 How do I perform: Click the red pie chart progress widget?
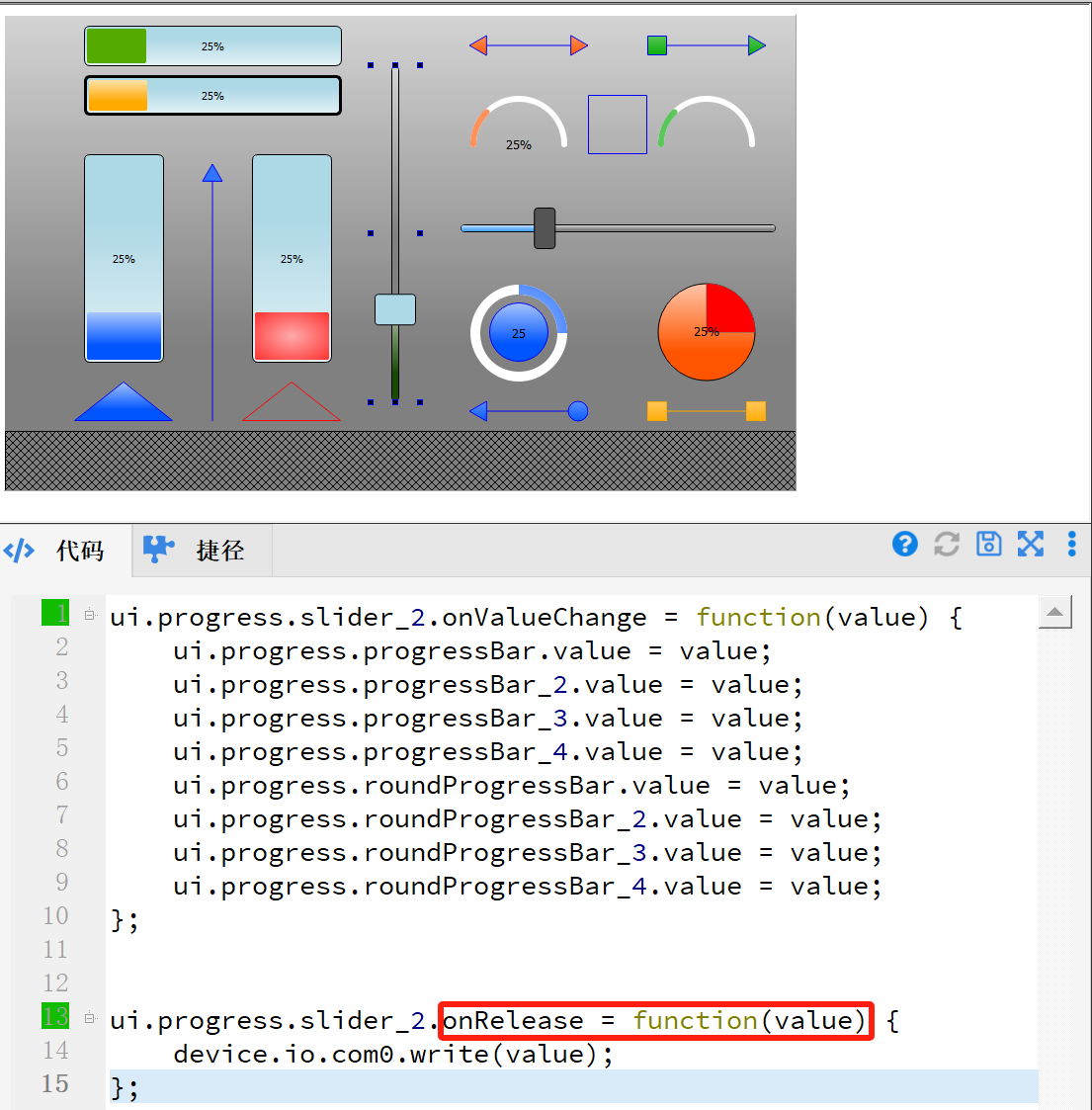coord(707,332)
